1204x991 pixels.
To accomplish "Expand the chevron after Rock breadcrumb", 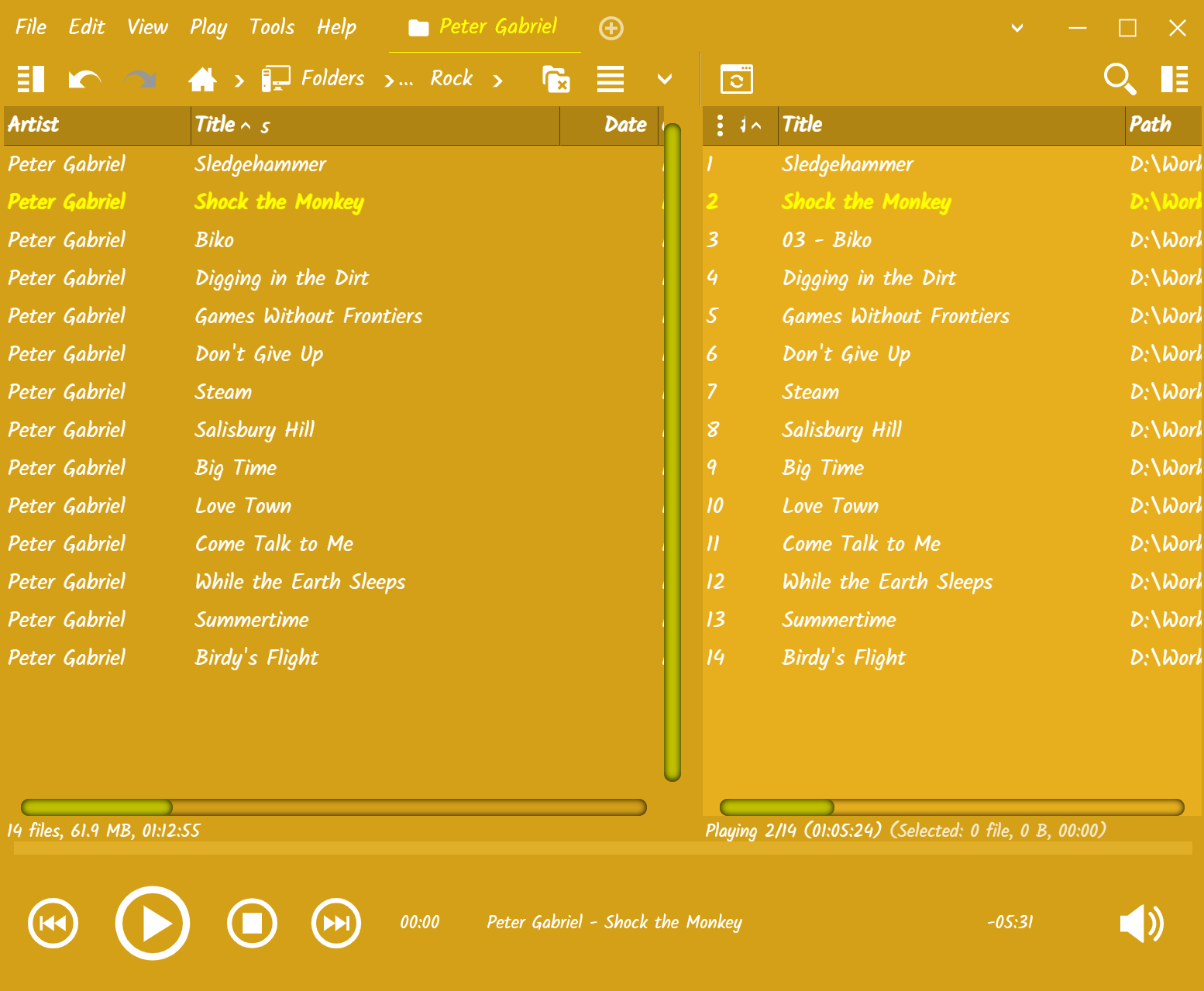I will pos(498,80).
